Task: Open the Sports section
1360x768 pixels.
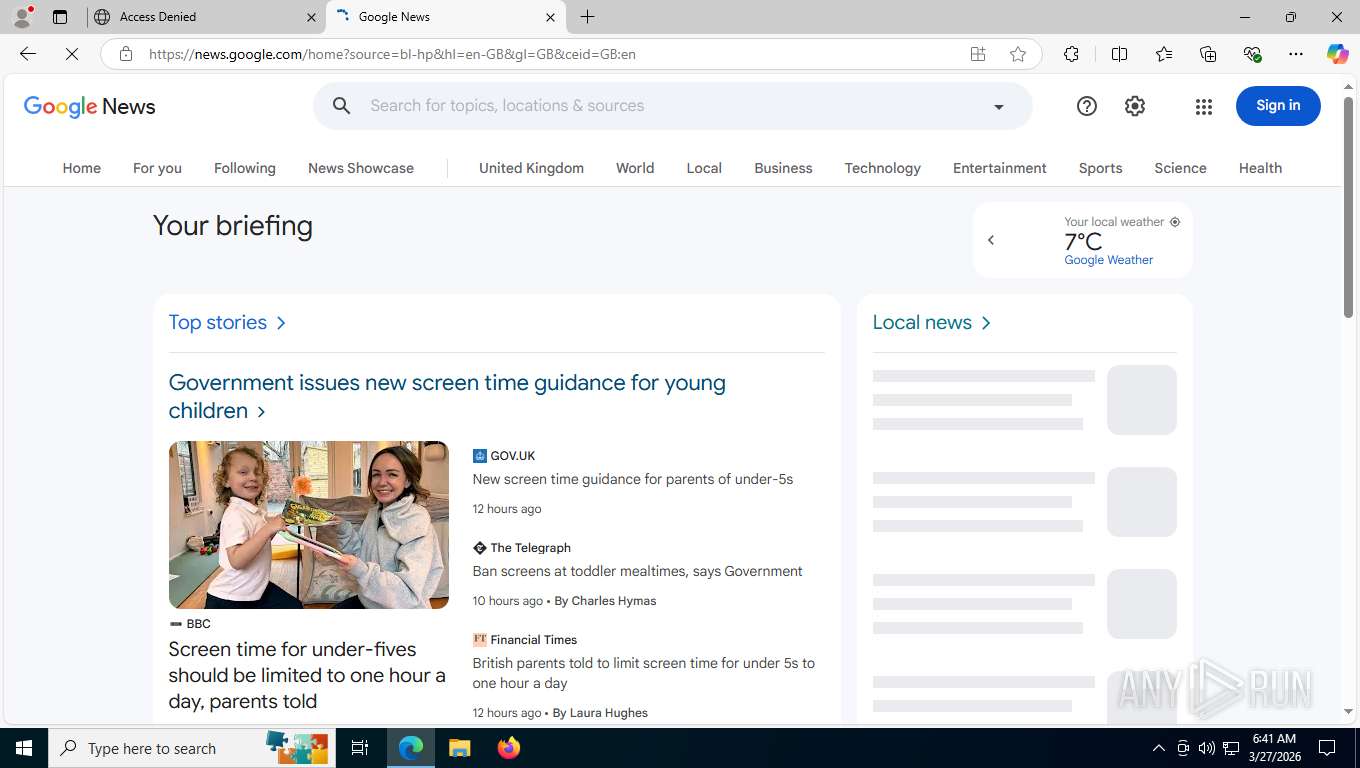Action: coord(1101,168)
